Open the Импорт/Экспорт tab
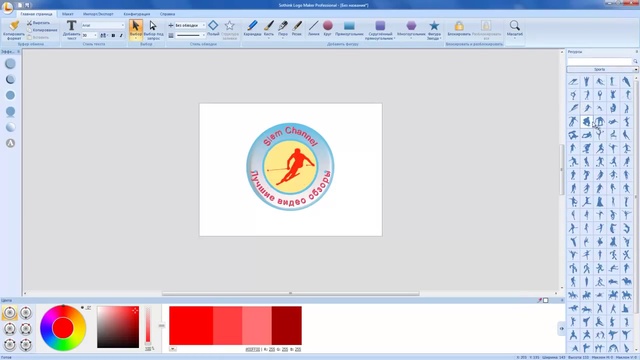Image resolution: width=640 pixels, height=360 pixels. click(98, 14)
